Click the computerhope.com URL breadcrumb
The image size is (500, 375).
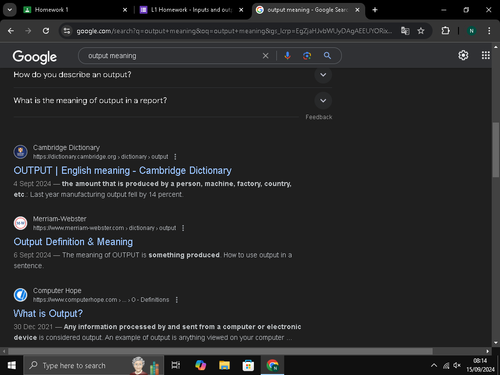[101, 300]
